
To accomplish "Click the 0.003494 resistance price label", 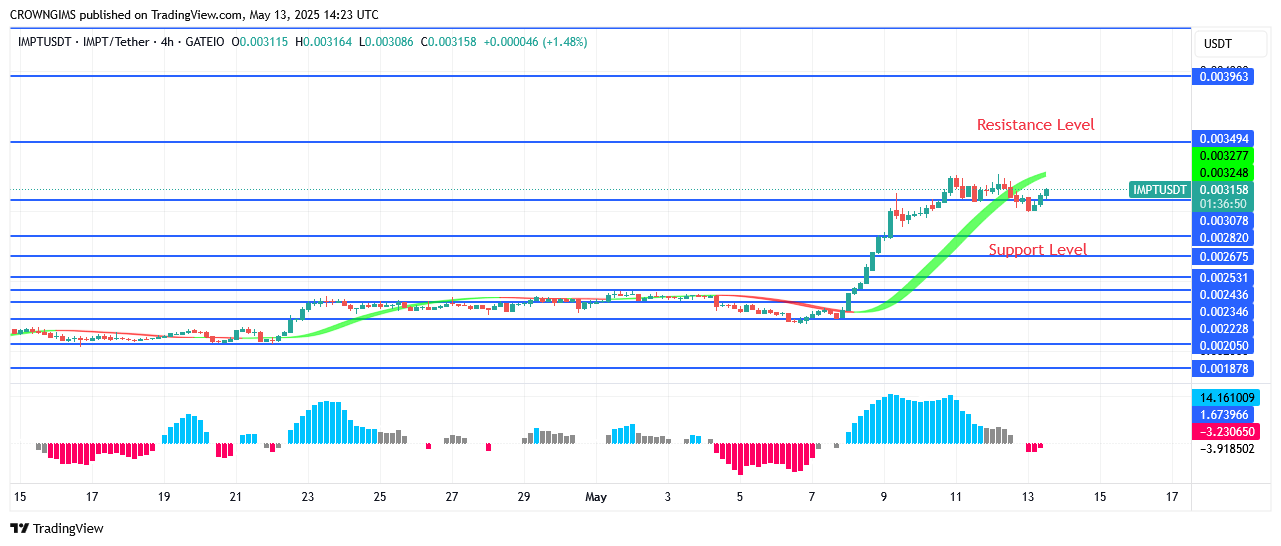I will pyautogui.click(x=1224, y=139).
